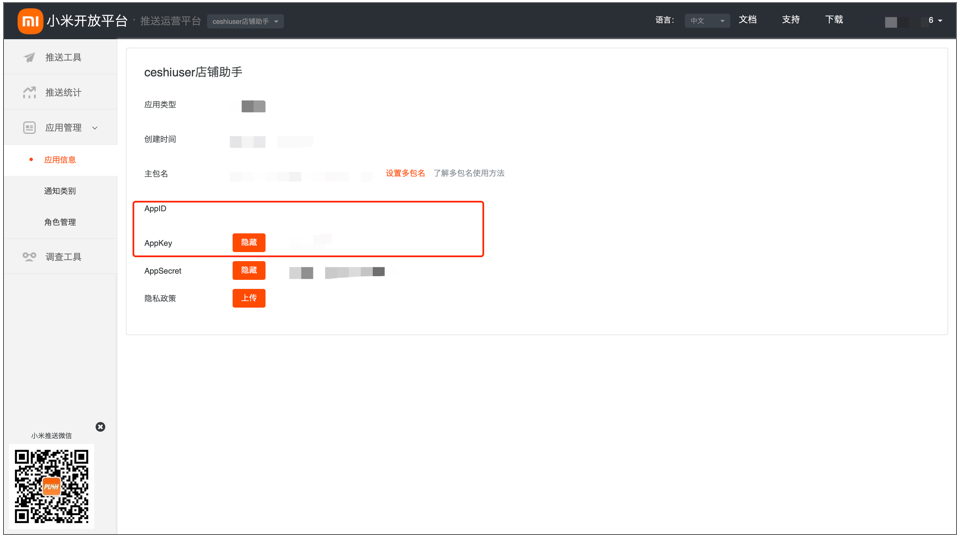Click the 设置多包名 link
The height and width of the screenshot is (540, 960).
tap(405, 174)
